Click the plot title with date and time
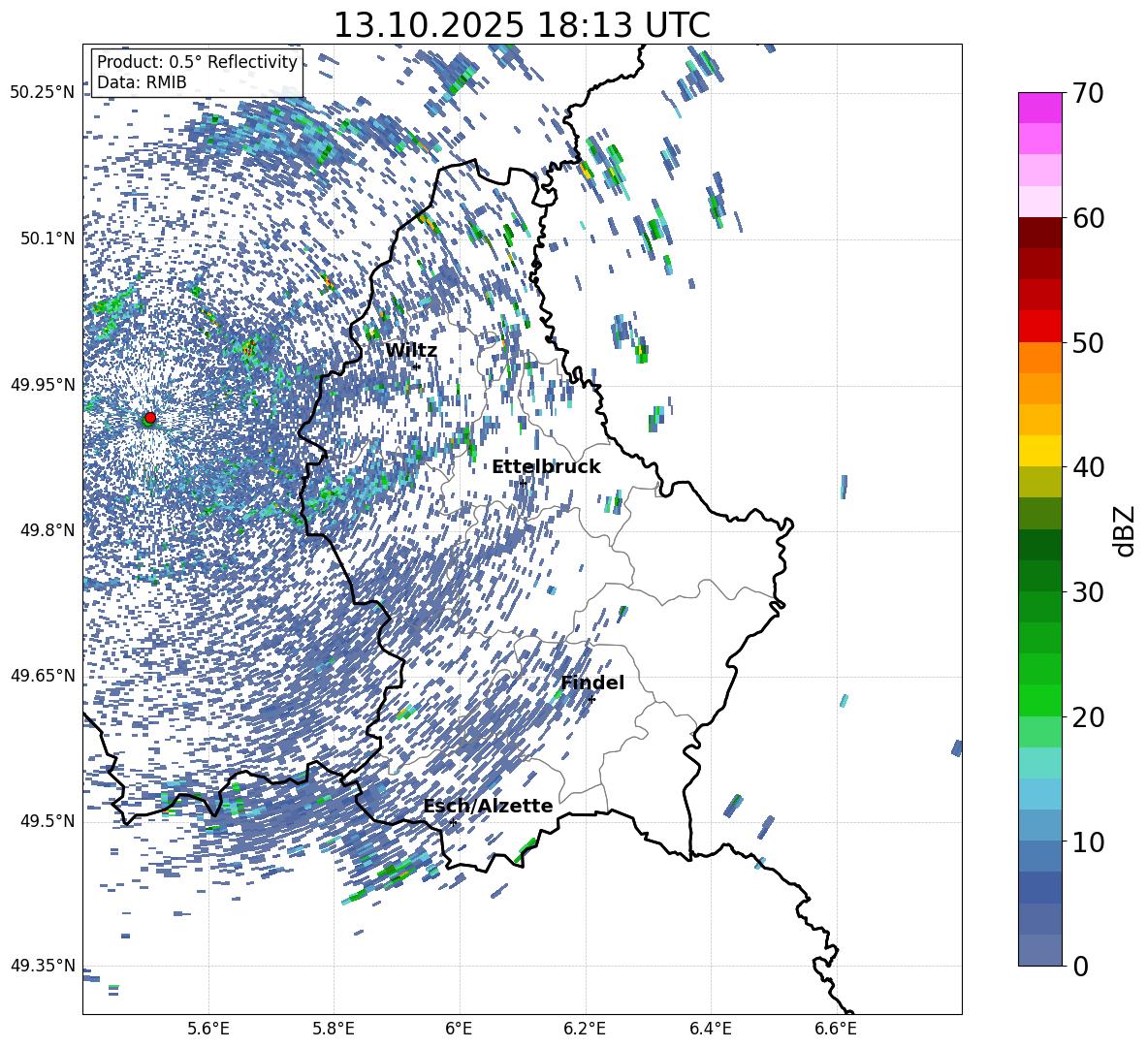Image resolution: width=1148 pixels, height=1048 pixels. tap(522, 25)
